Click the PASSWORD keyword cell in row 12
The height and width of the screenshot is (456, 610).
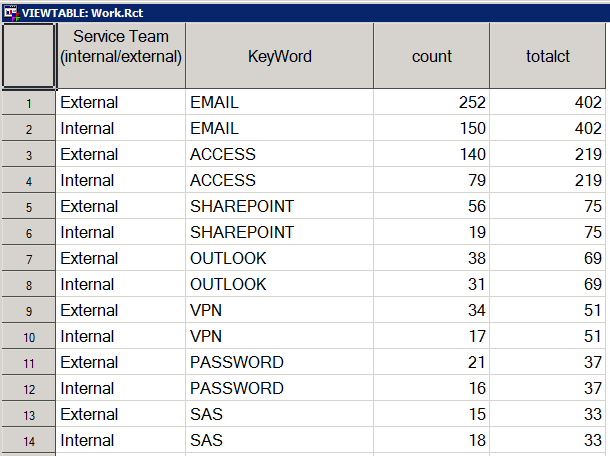click(280, 389)
